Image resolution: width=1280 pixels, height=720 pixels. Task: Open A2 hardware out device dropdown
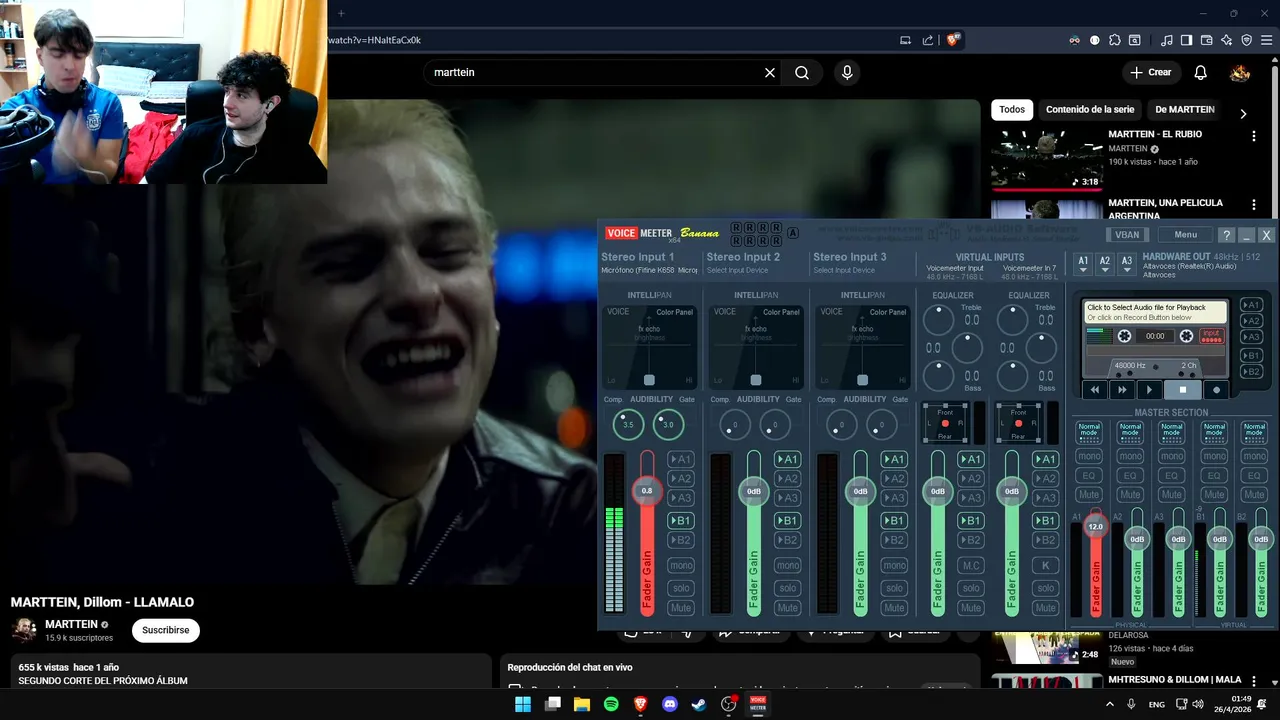1104,263
